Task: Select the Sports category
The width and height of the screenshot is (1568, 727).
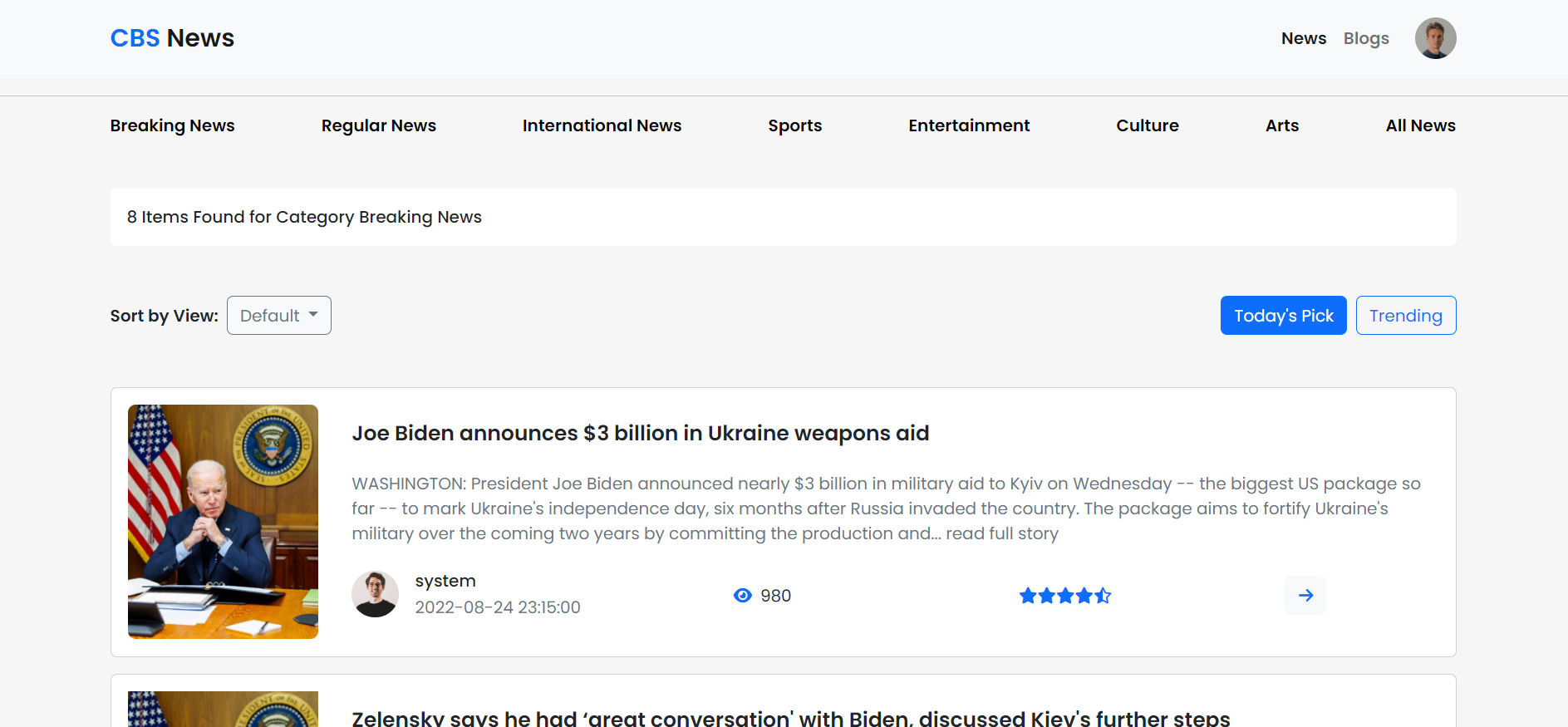Action: 794,125
